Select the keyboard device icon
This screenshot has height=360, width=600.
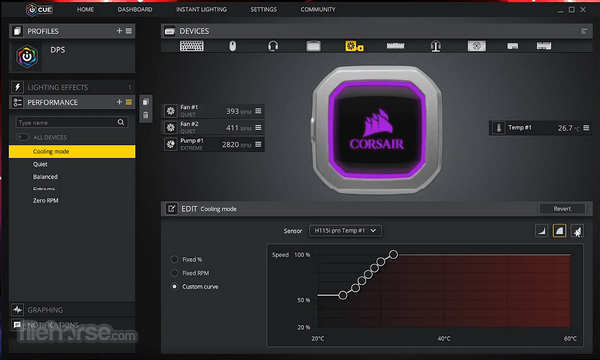point(192,46)
